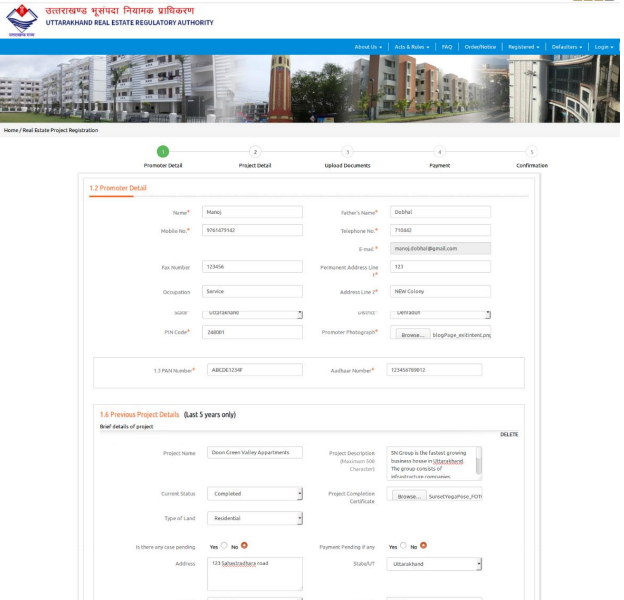Viewport: 624px width, 600px height.
Task: Click the Mobile No. field
Action: point(252,230)
